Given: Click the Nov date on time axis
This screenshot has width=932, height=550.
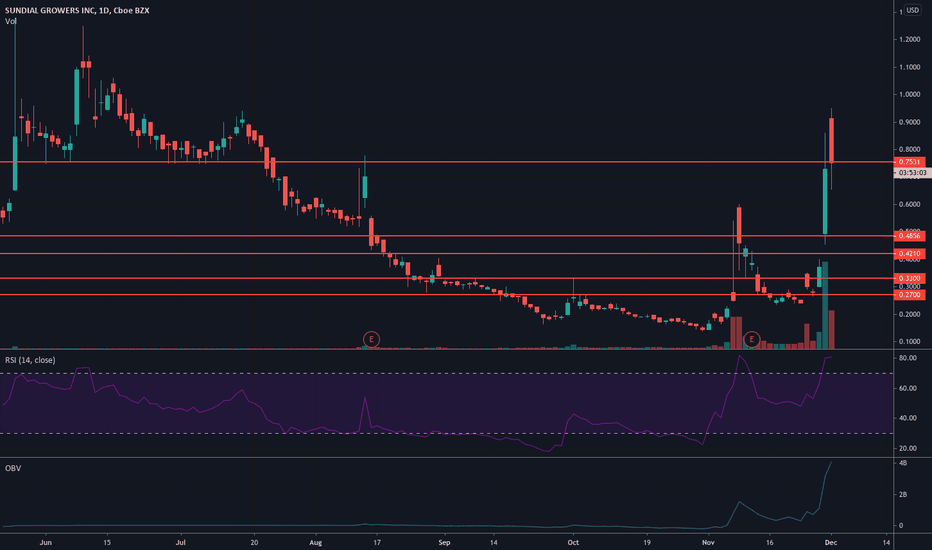Looking at the screenshot, I should pyautogui.click(x=708, y=542).
